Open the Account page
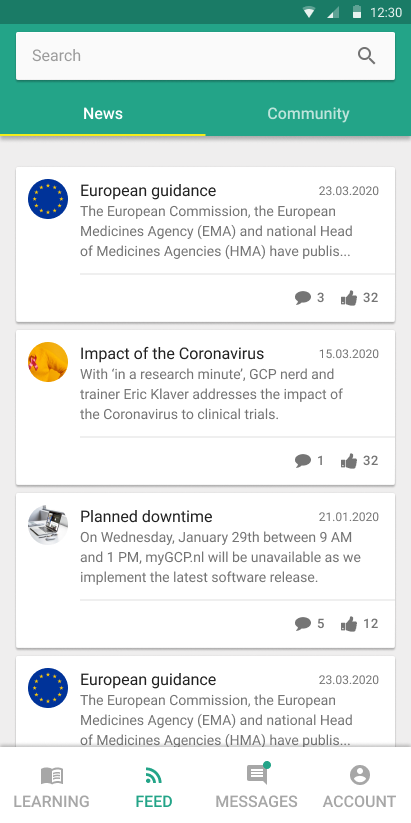 pyautogui.click(x=360, y=787)
